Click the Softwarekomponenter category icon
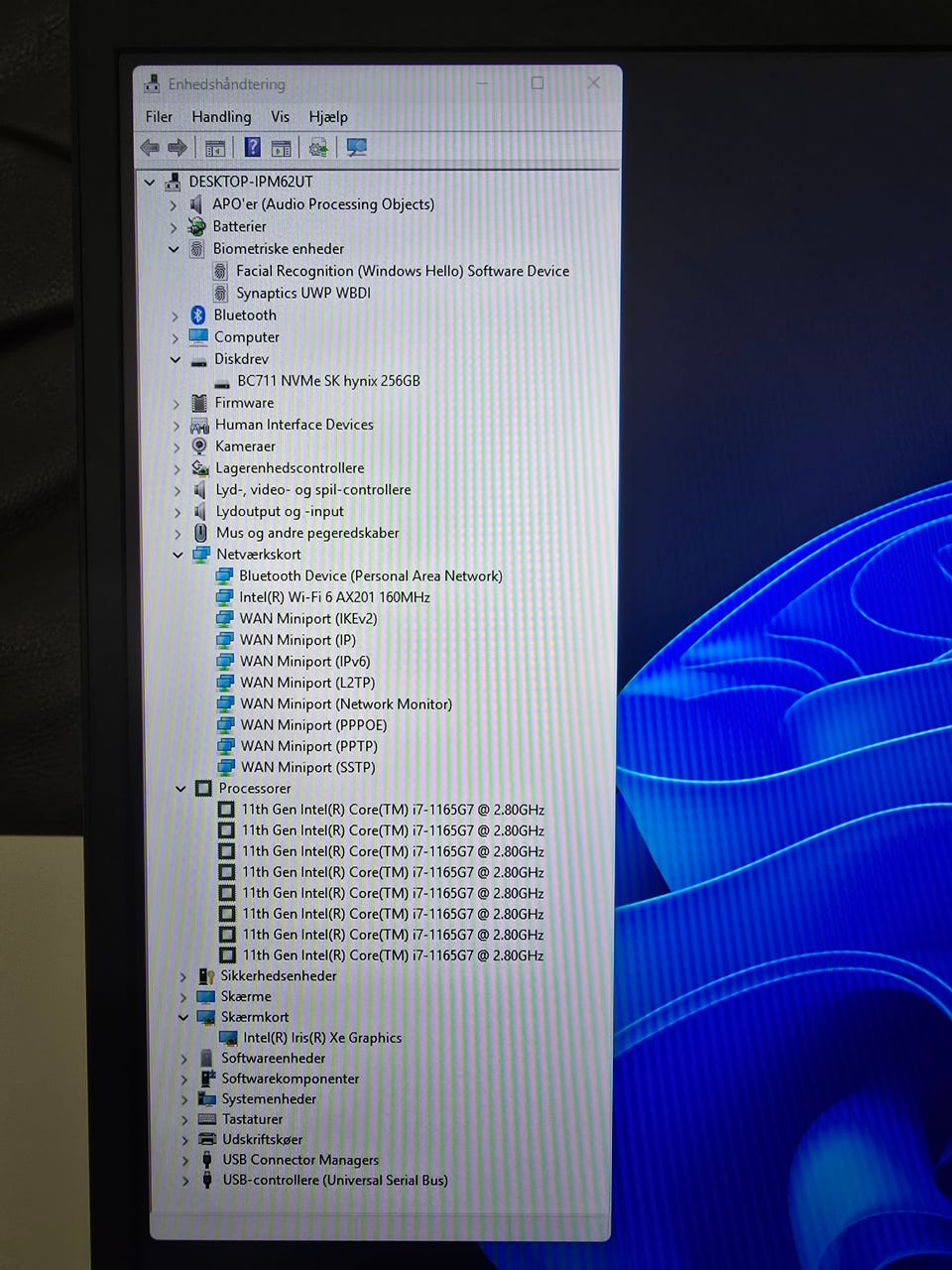The width and height of the screenshot is (952, 1270). [207, 1079]
